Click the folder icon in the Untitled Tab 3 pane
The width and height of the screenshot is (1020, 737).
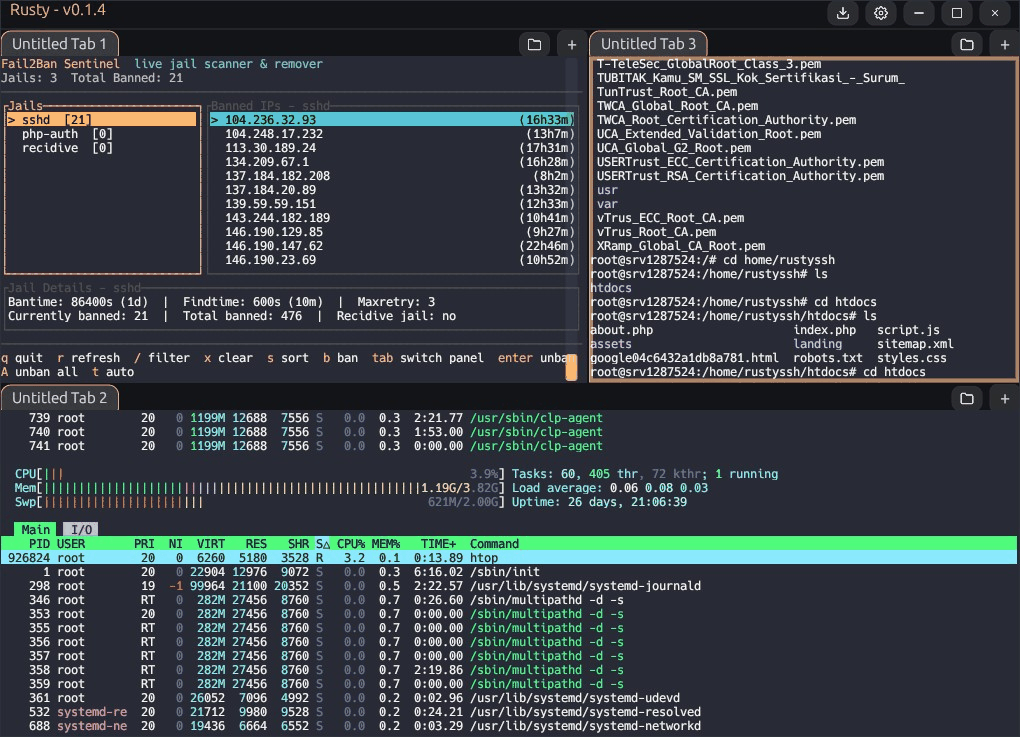click(x=966, y=44)
